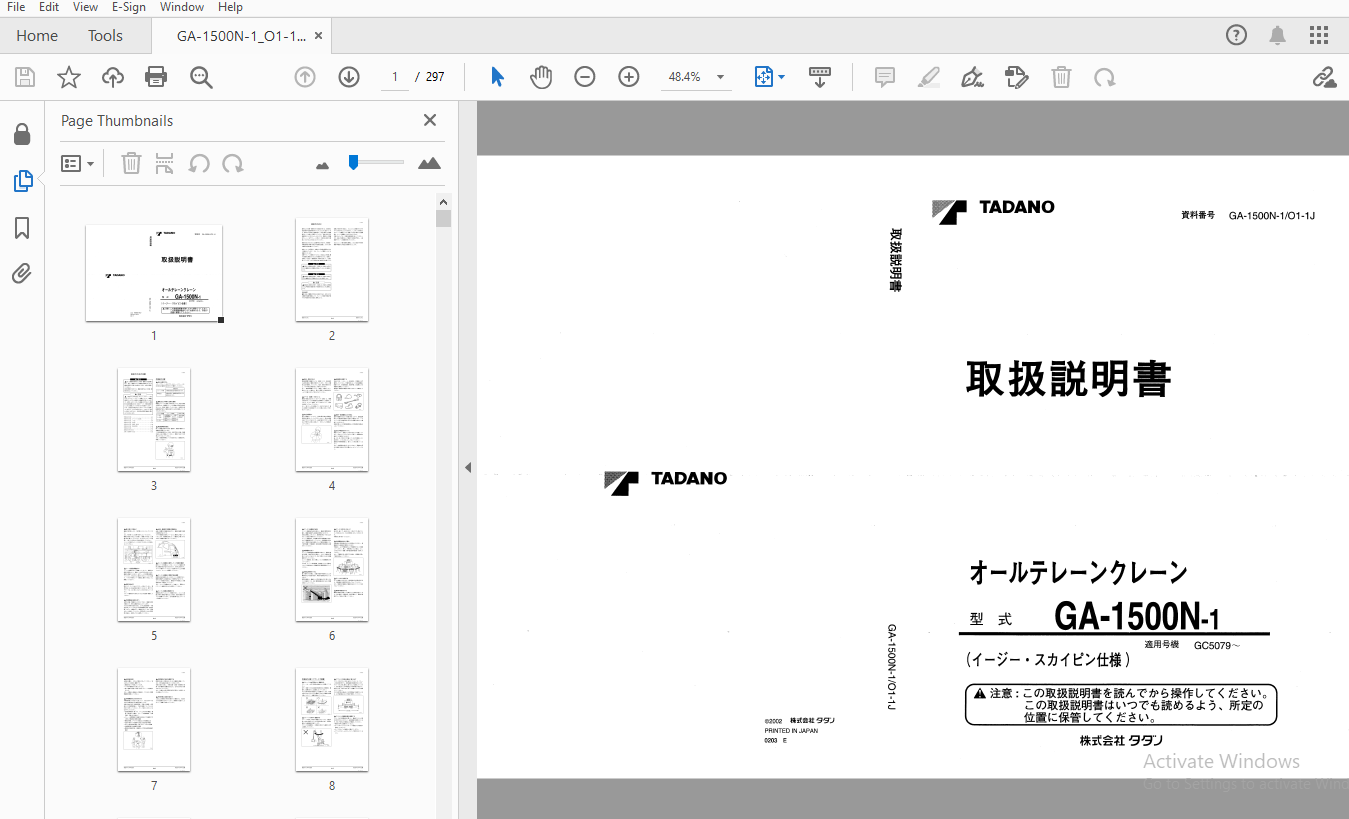Select the highlight text pen

point(929,77)
